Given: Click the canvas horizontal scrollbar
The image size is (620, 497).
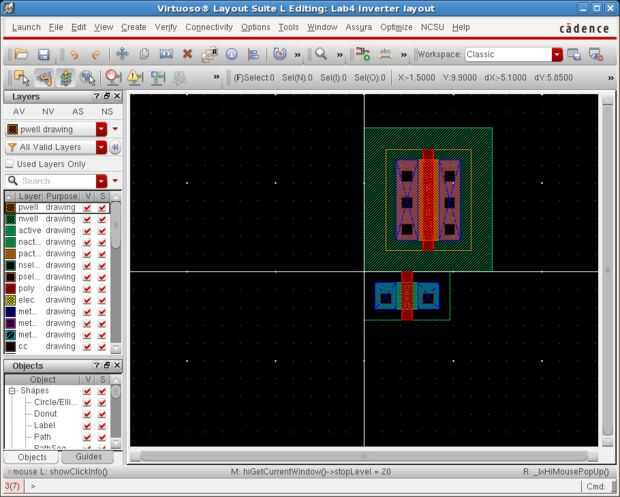Looking at the screenshot, I should point(364,456).
